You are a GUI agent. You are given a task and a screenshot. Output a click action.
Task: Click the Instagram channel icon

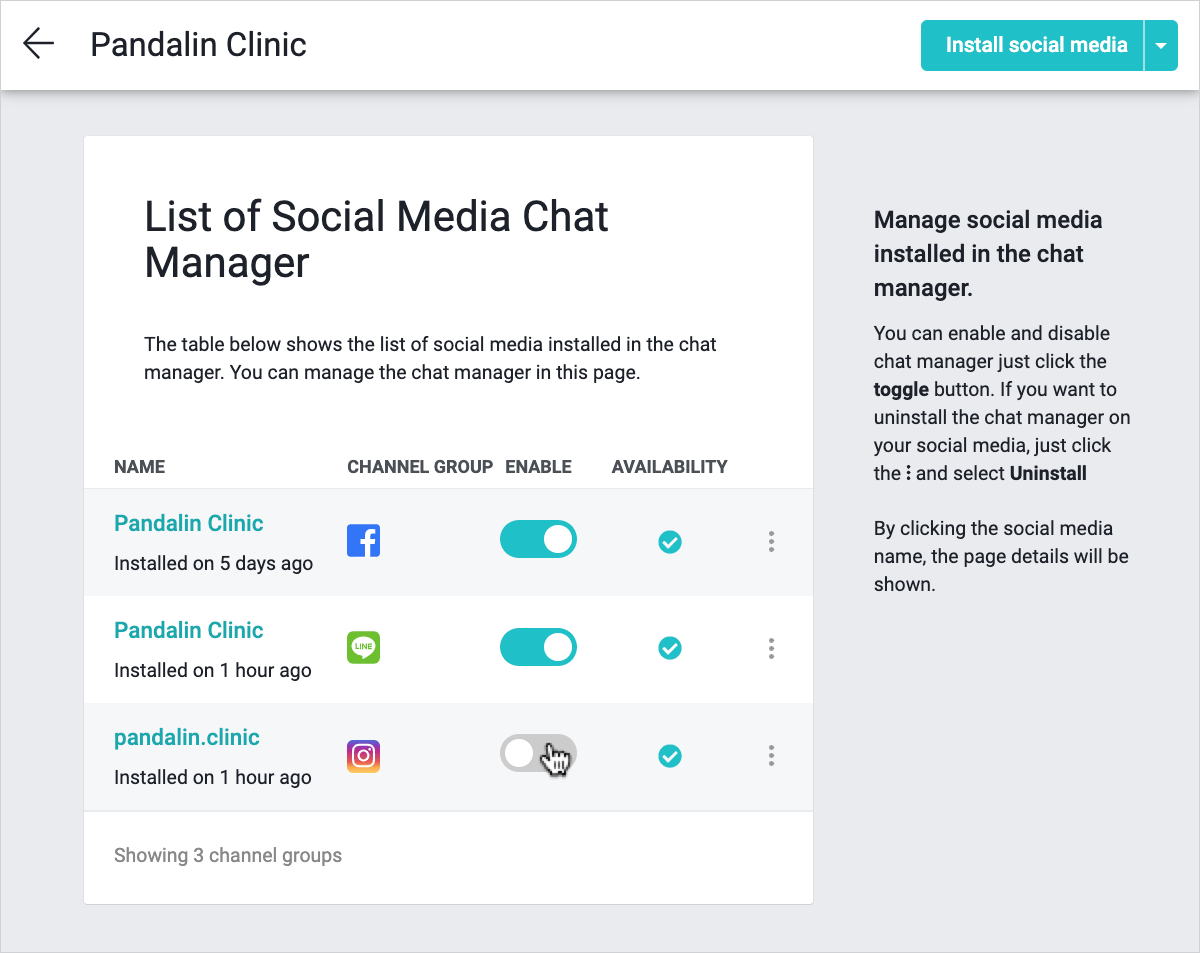pyautogui.click(x=363, y=755)
